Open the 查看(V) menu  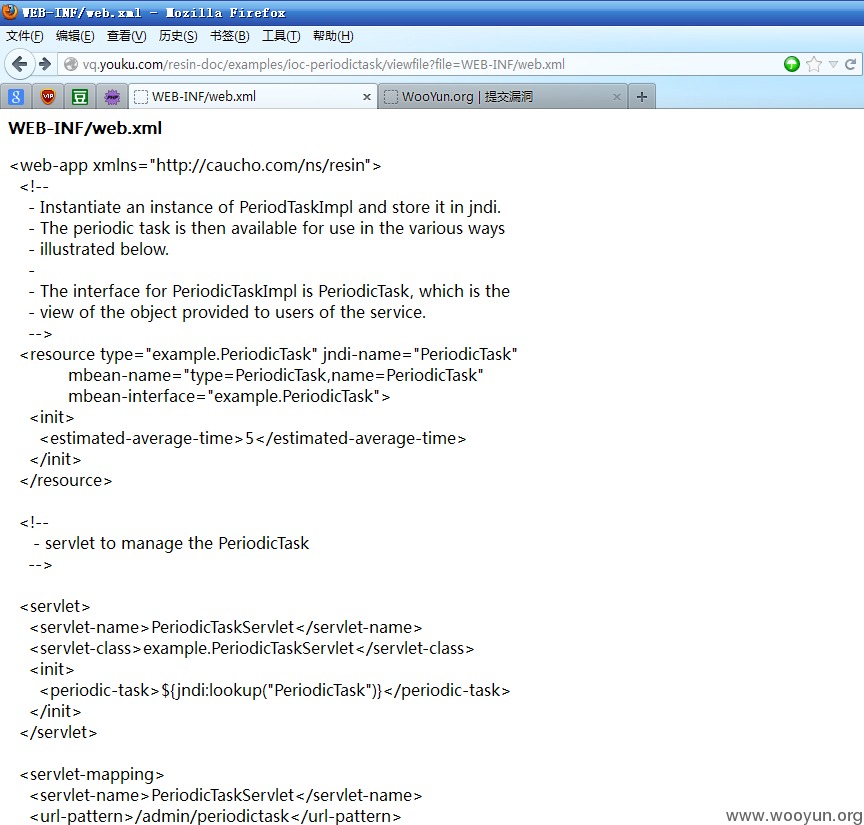pyautogui.click(x=126, y=36)
